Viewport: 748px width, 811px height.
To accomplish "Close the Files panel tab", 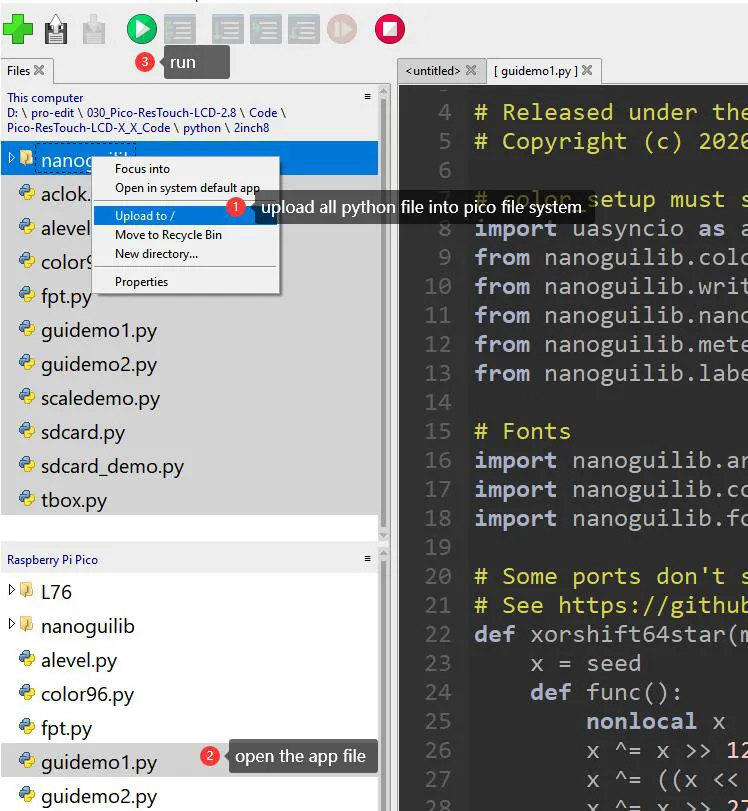I will pos(39,70).
